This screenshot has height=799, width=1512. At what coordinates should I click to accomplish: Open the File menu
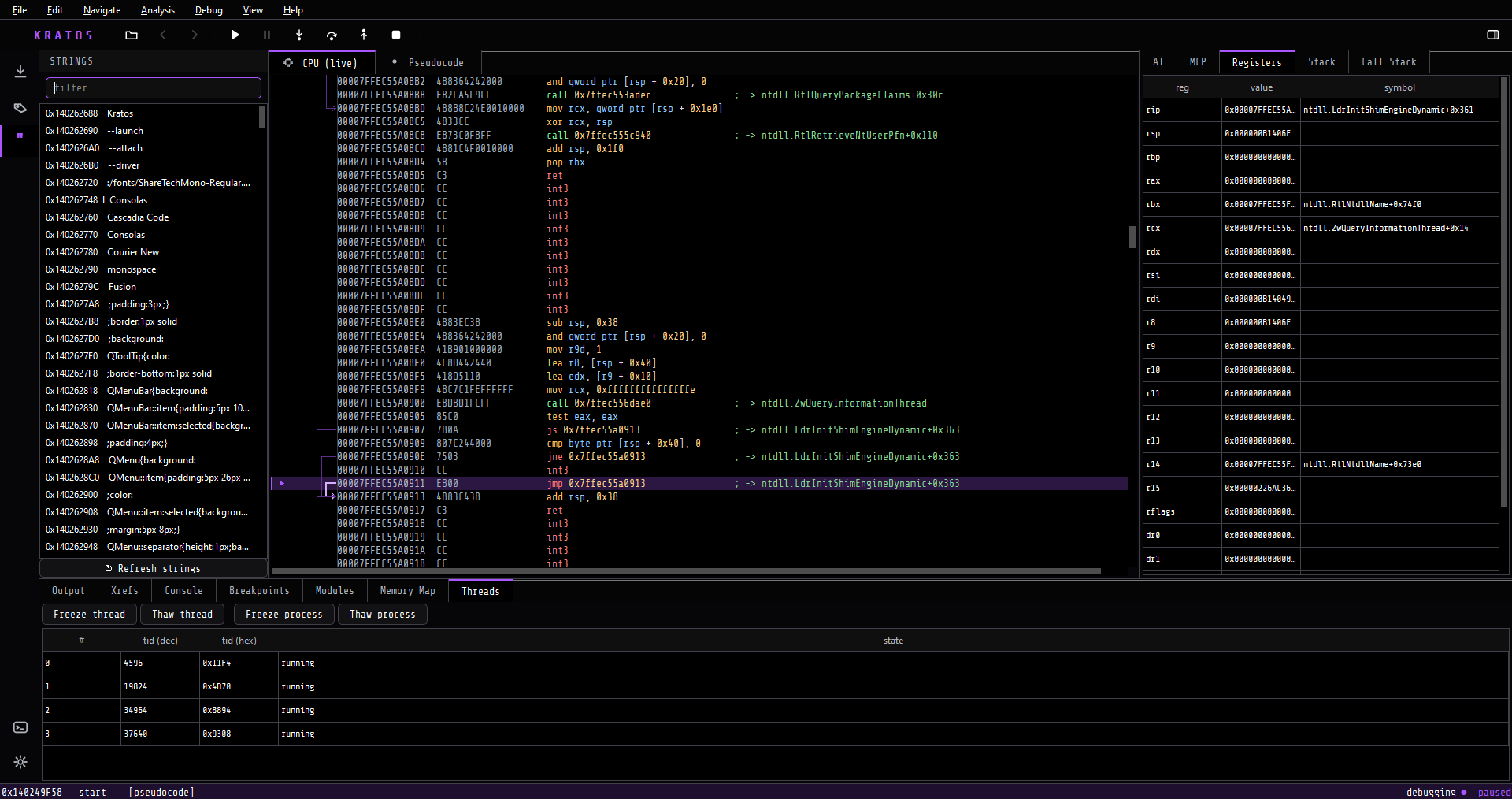click(20, 10)
